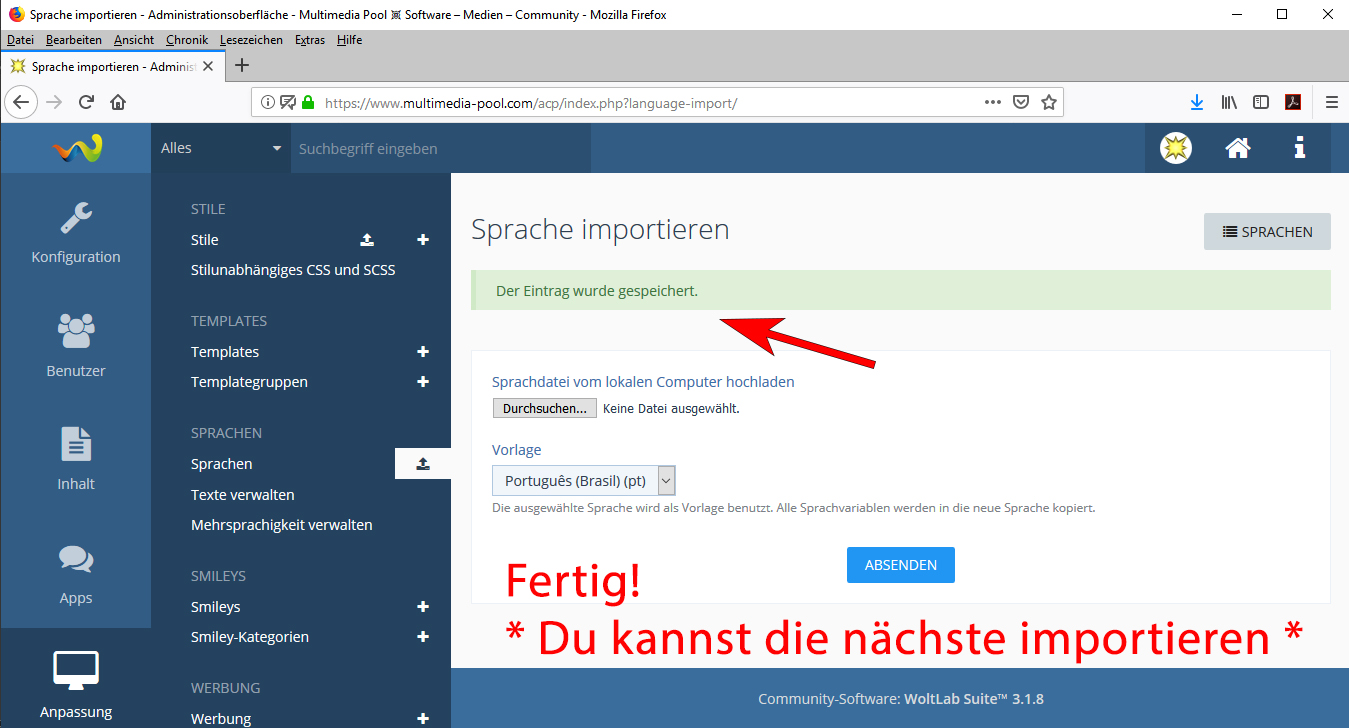Open Firefox hamburger menu

click(x=1331, y=102)
